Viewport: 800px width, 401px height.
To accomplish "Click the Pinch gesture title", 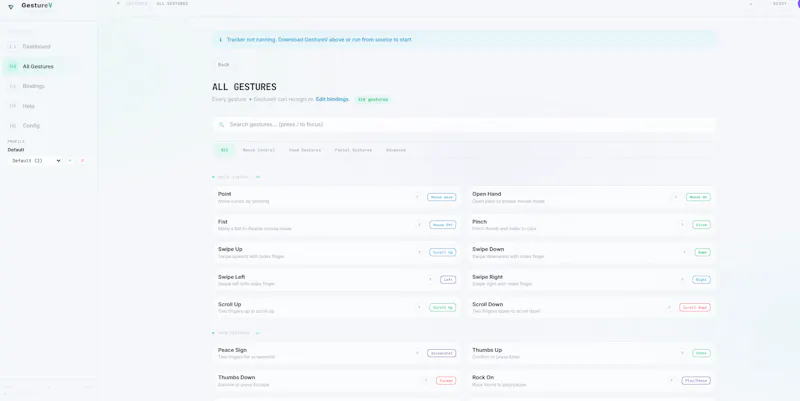I will pyautogui.click(x=480, y=221).
